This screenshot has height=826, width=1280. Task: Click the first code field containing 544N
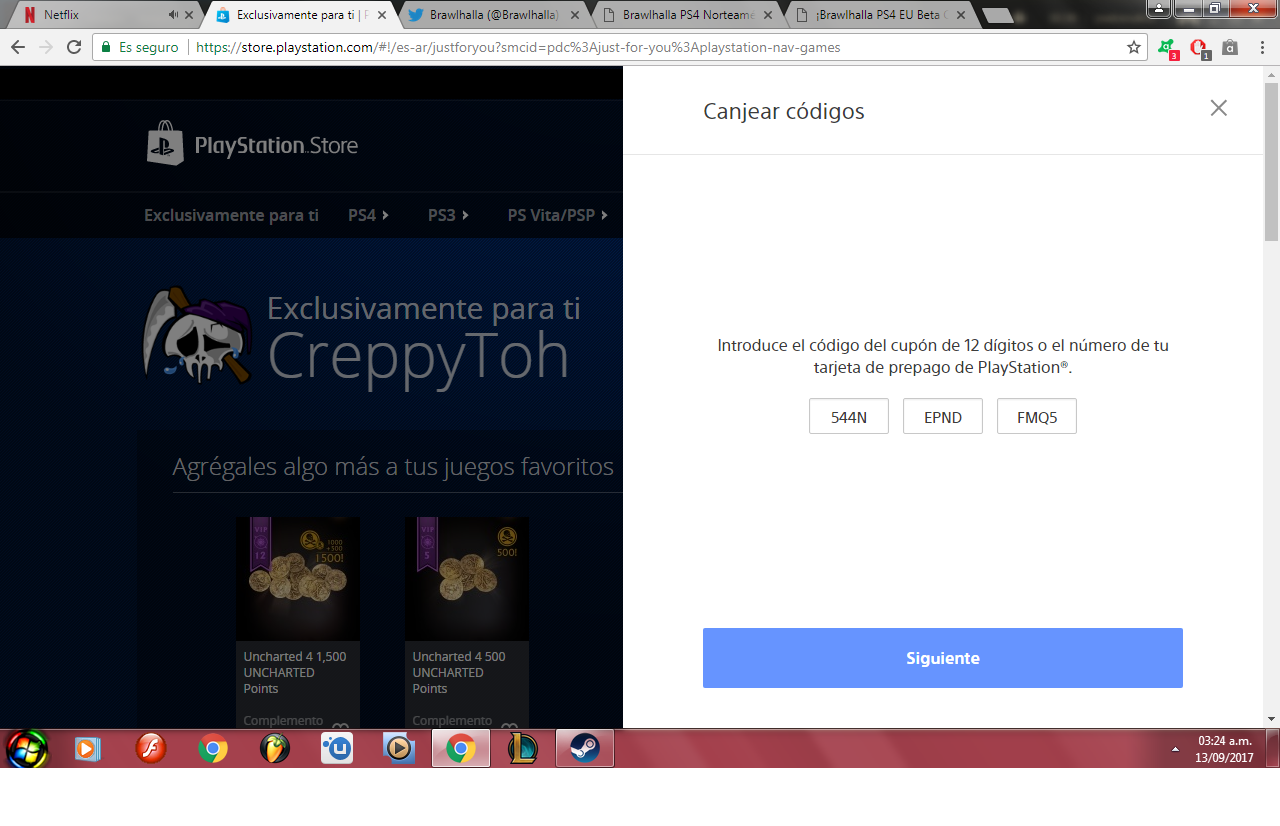tap(849, 417)
